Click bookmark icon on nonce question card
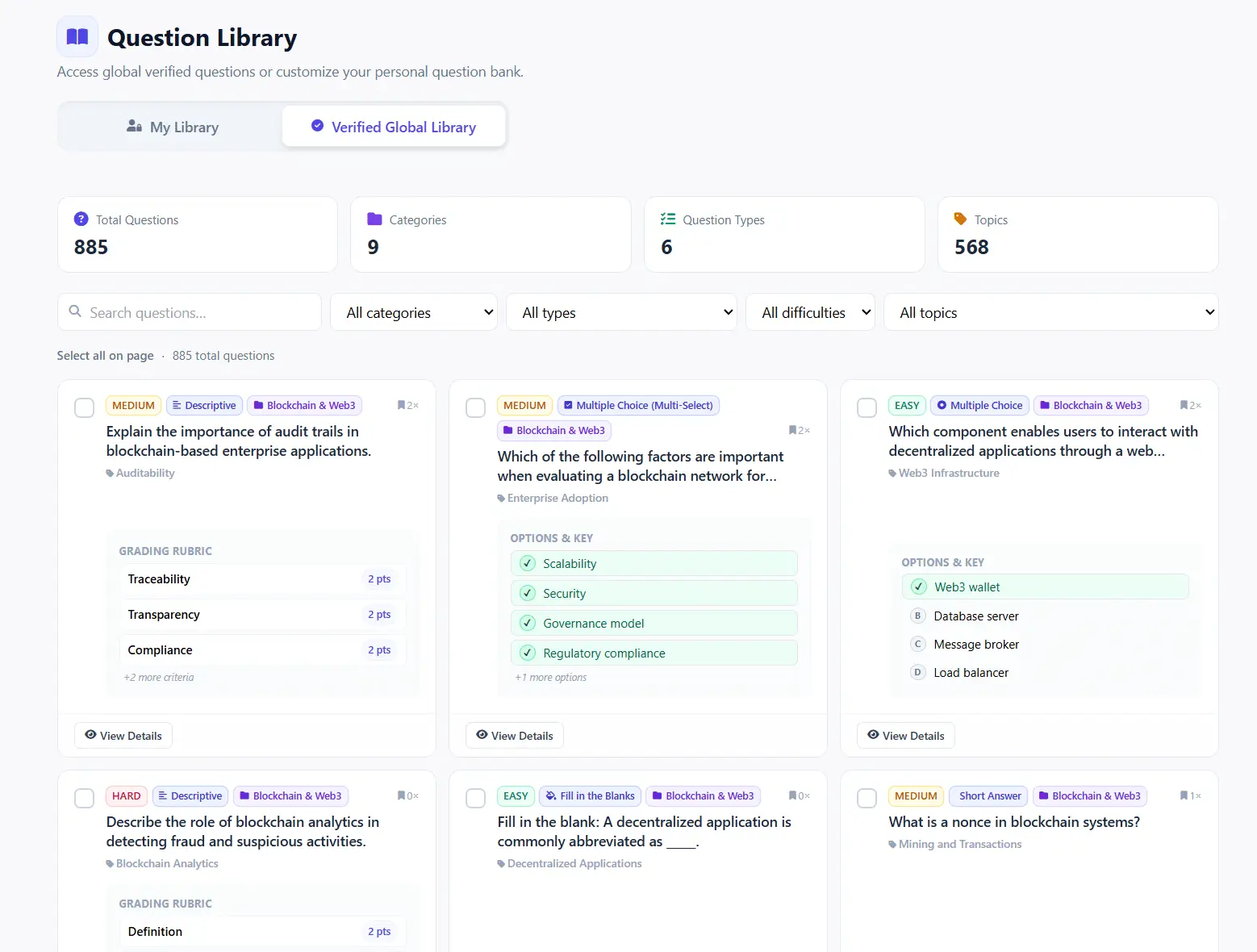Screen dimensions: 1257x952 (x=1184, y=795)
